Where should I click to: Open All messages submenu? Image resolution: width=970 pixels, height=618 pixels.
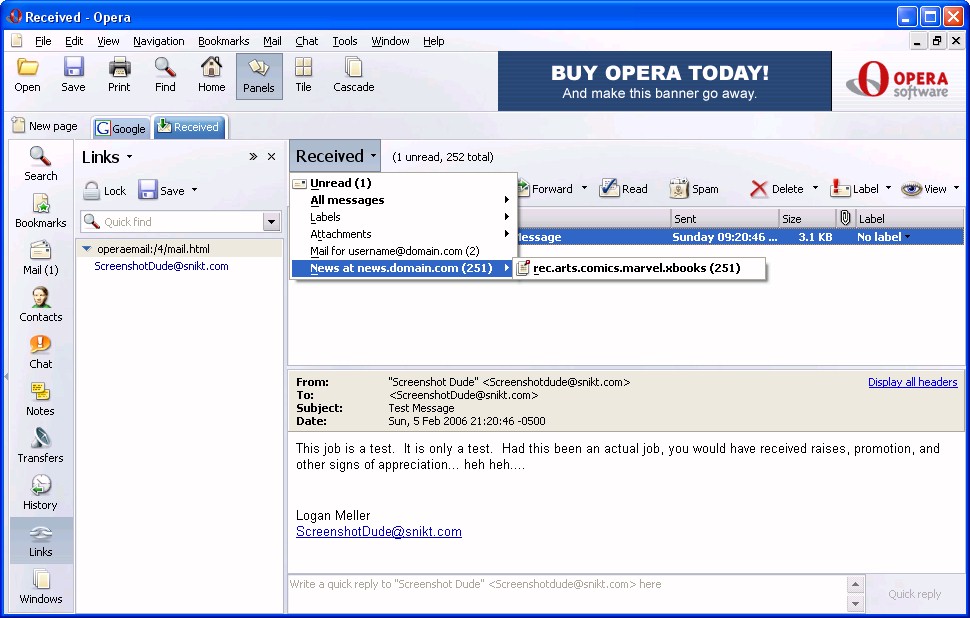(x=403, y=200)
